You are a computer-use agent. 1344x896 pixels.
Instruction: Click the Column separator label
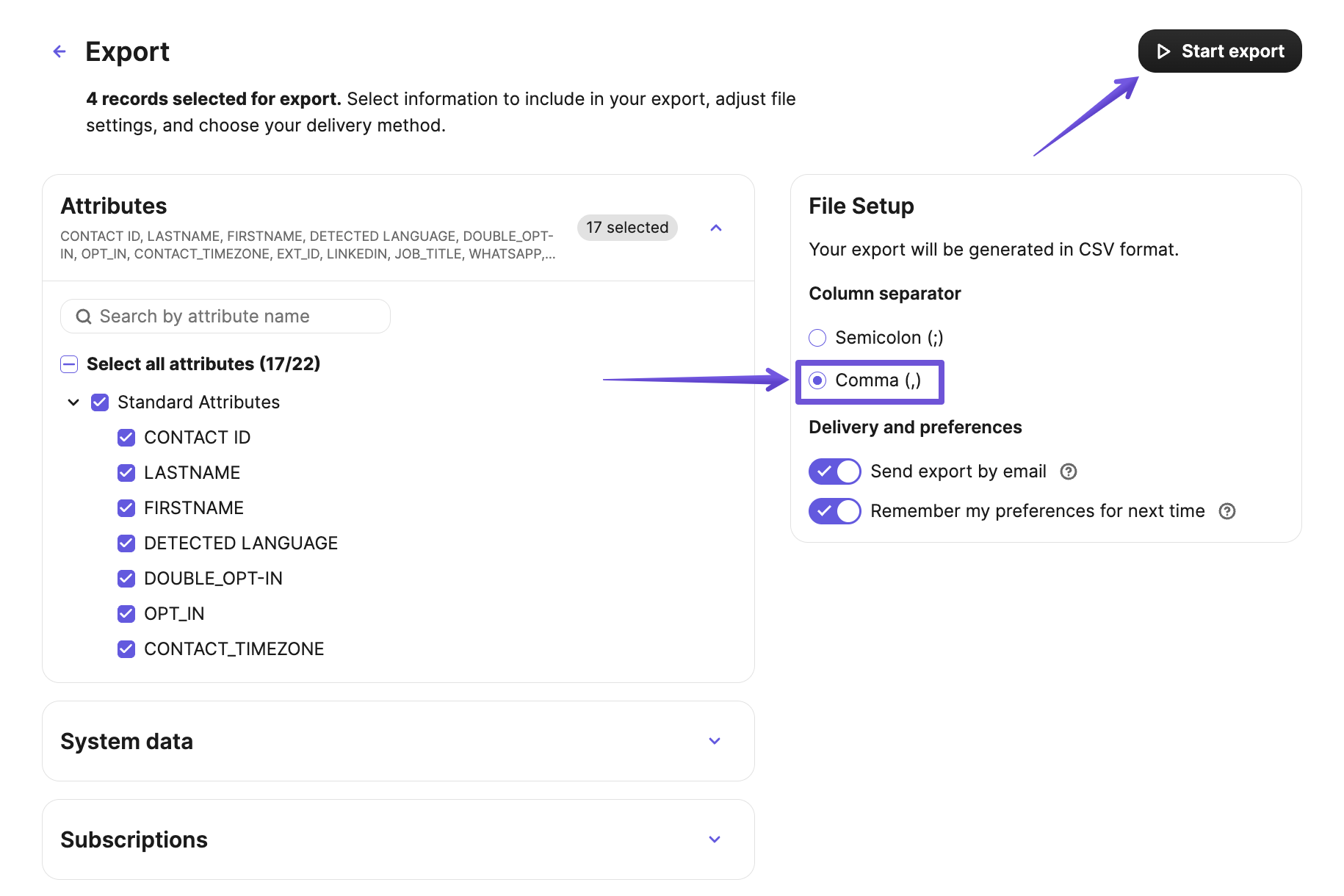[x=885, y=294]
